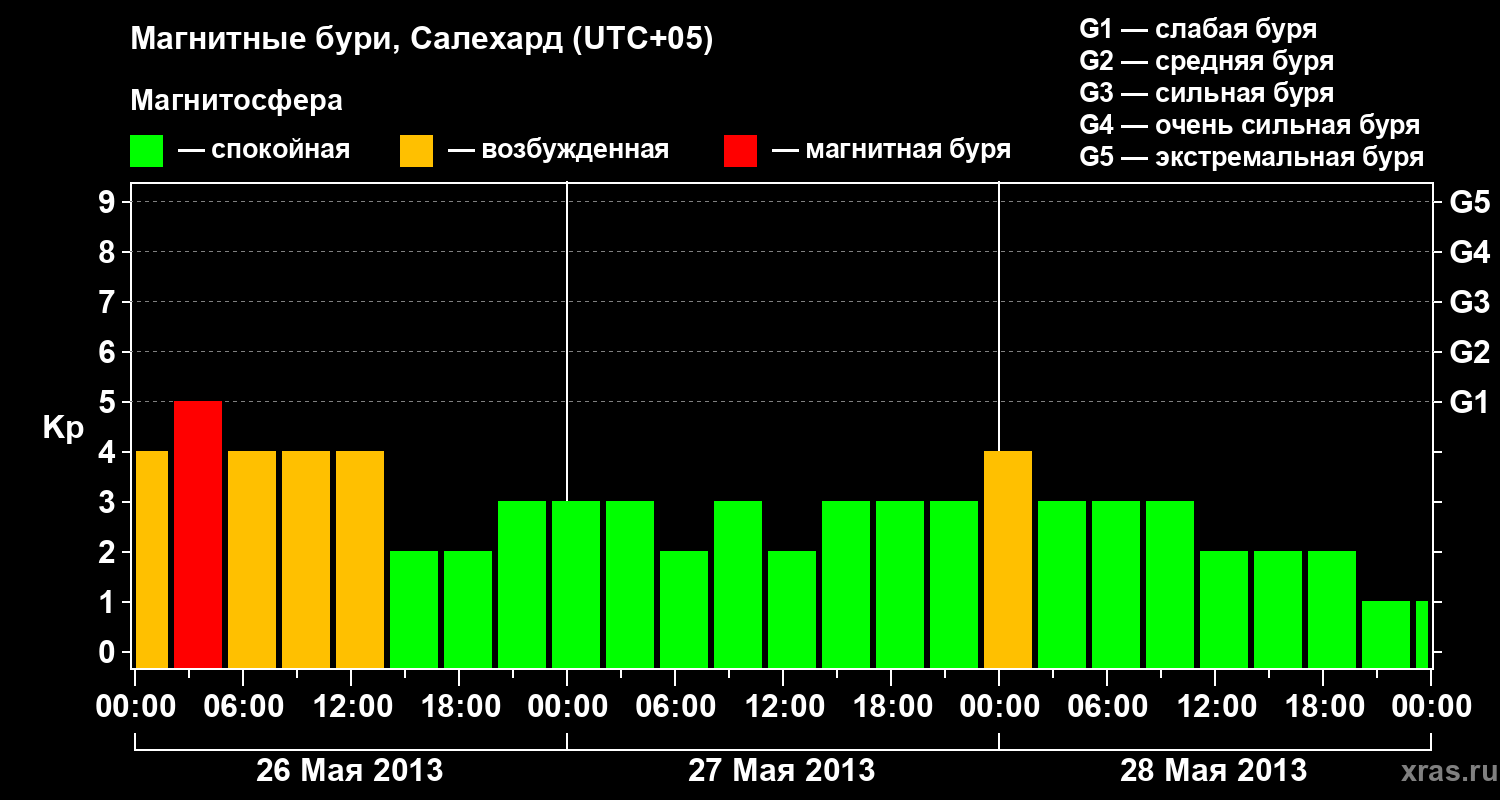Click the '3' value on Kp axis
This screenshot has width=1500, height=800.
(x=109, y=502)
